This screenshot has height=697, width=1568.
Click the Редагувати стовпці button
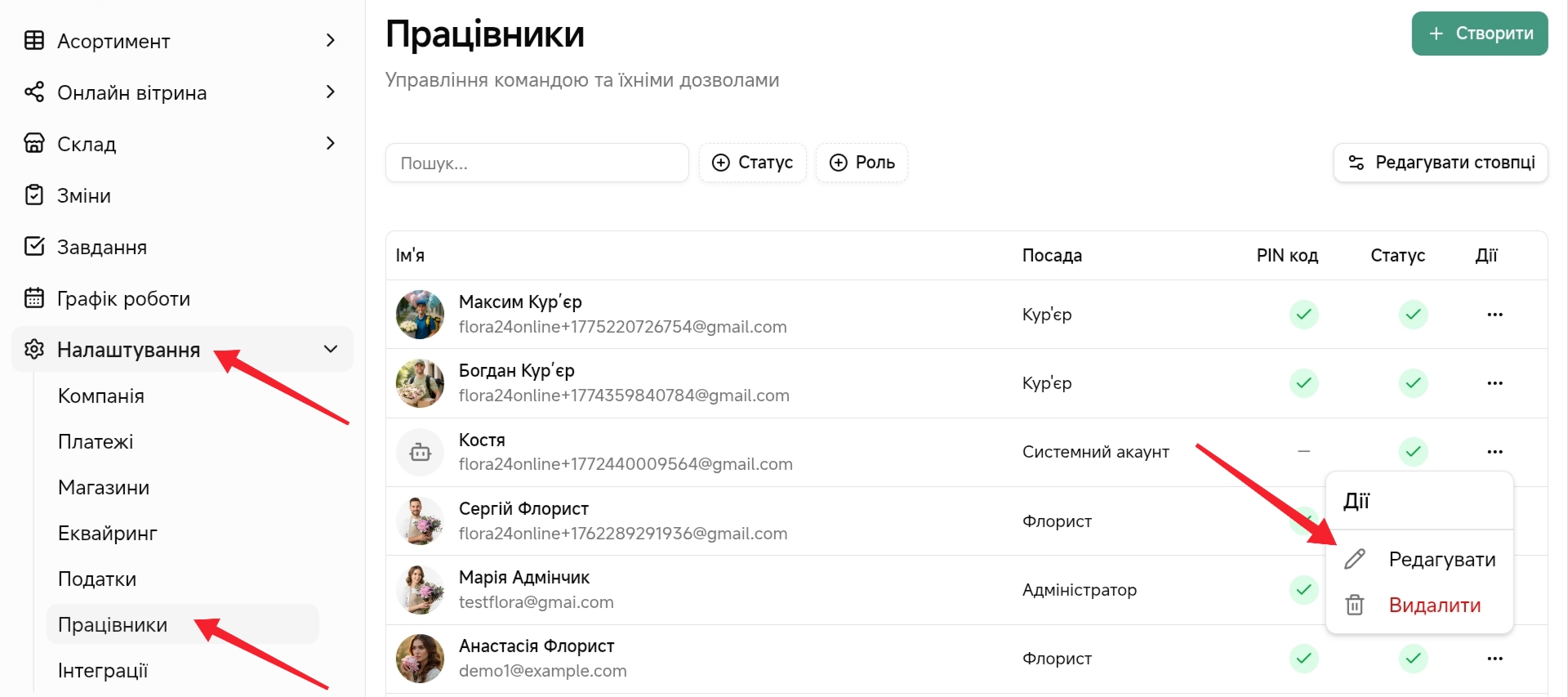pyautogui.click(x=1441, y=163)
